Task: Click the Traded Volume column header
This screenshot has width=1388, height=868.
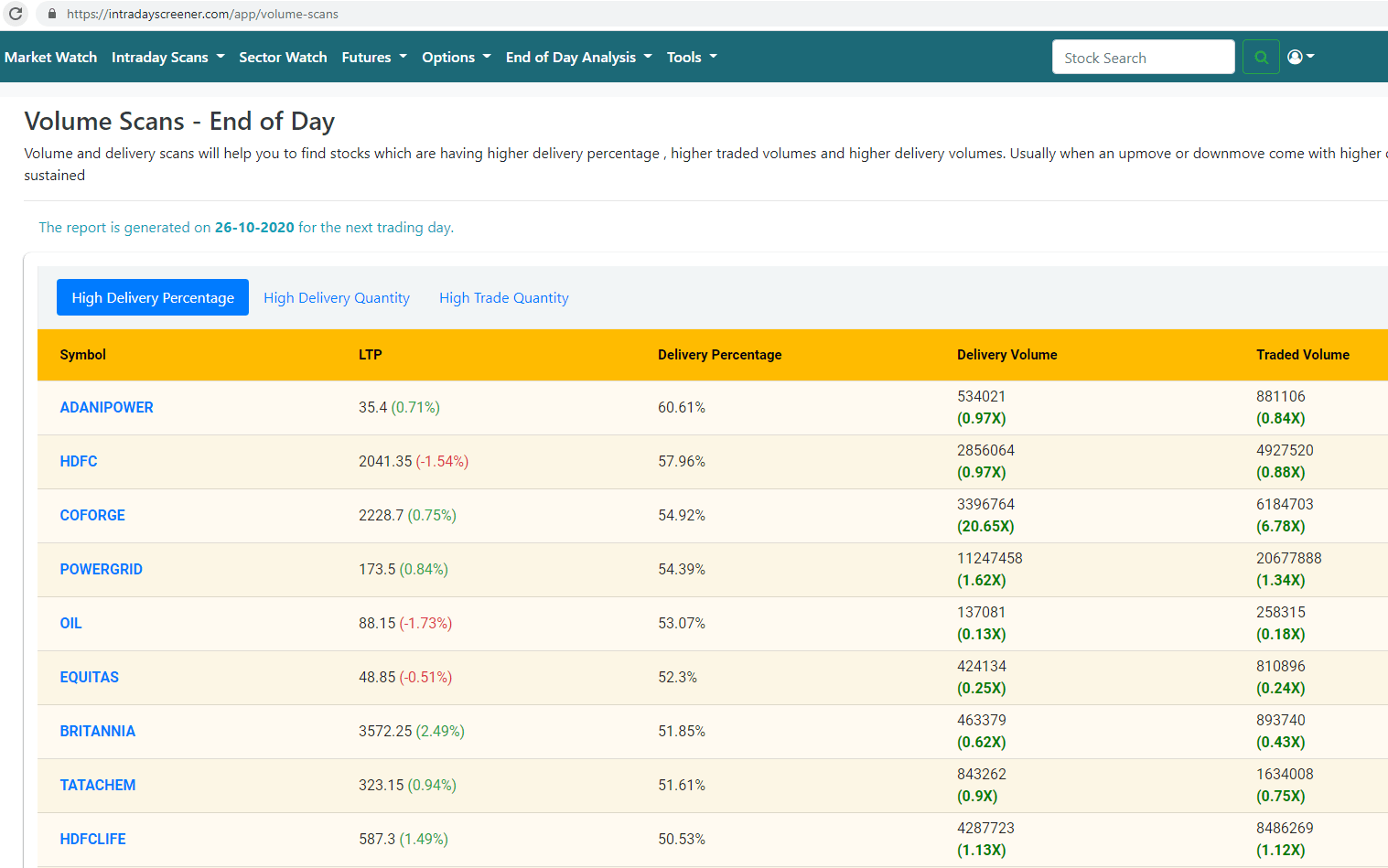Action: tap(1303, 355)
